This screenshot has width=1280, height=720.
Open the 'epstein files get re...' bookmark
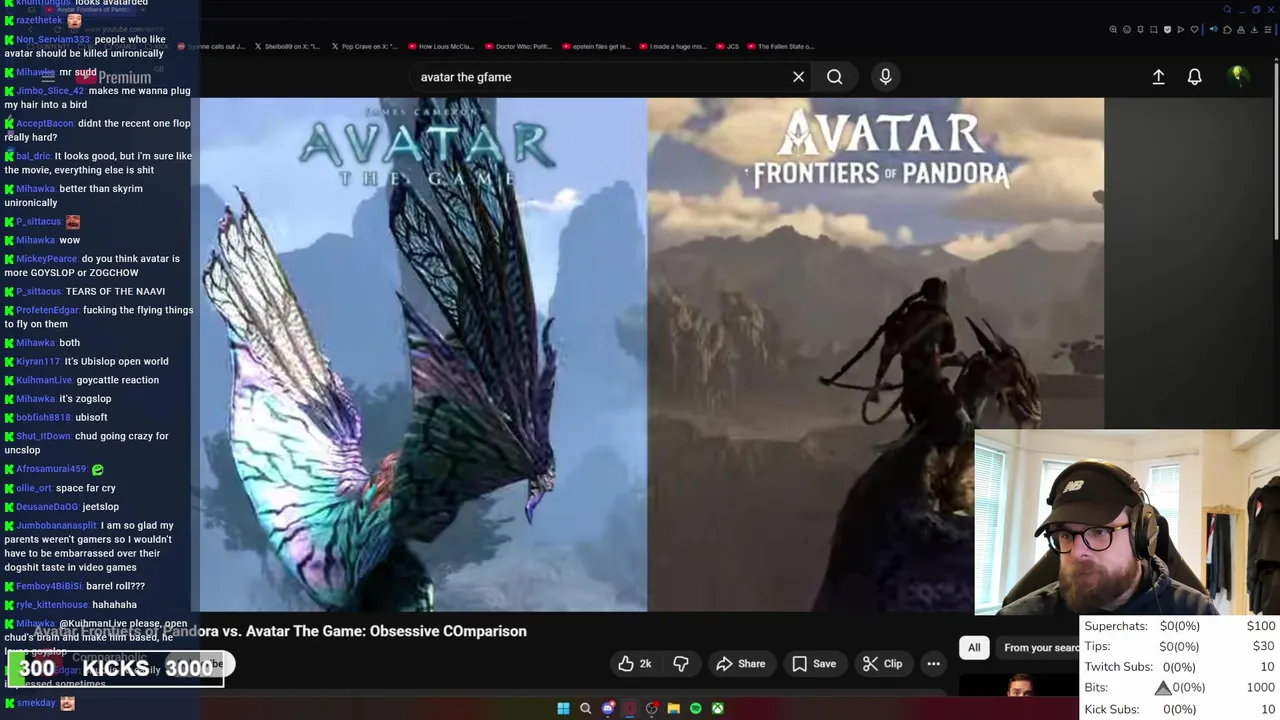pyautogui.click(x=596, y=46)
